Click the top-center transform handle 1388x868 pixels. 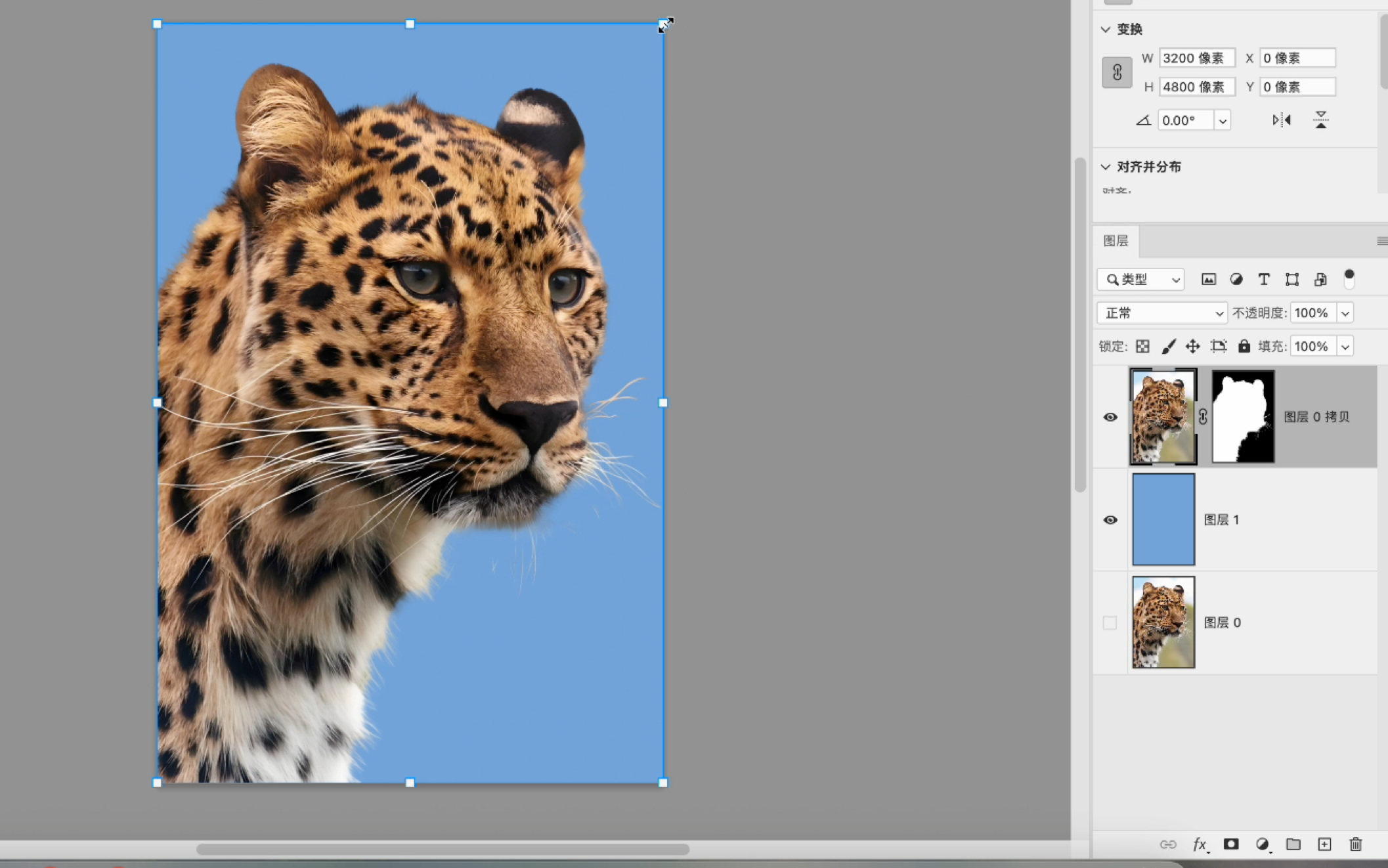pyautogui.click(x=410, y=24)
